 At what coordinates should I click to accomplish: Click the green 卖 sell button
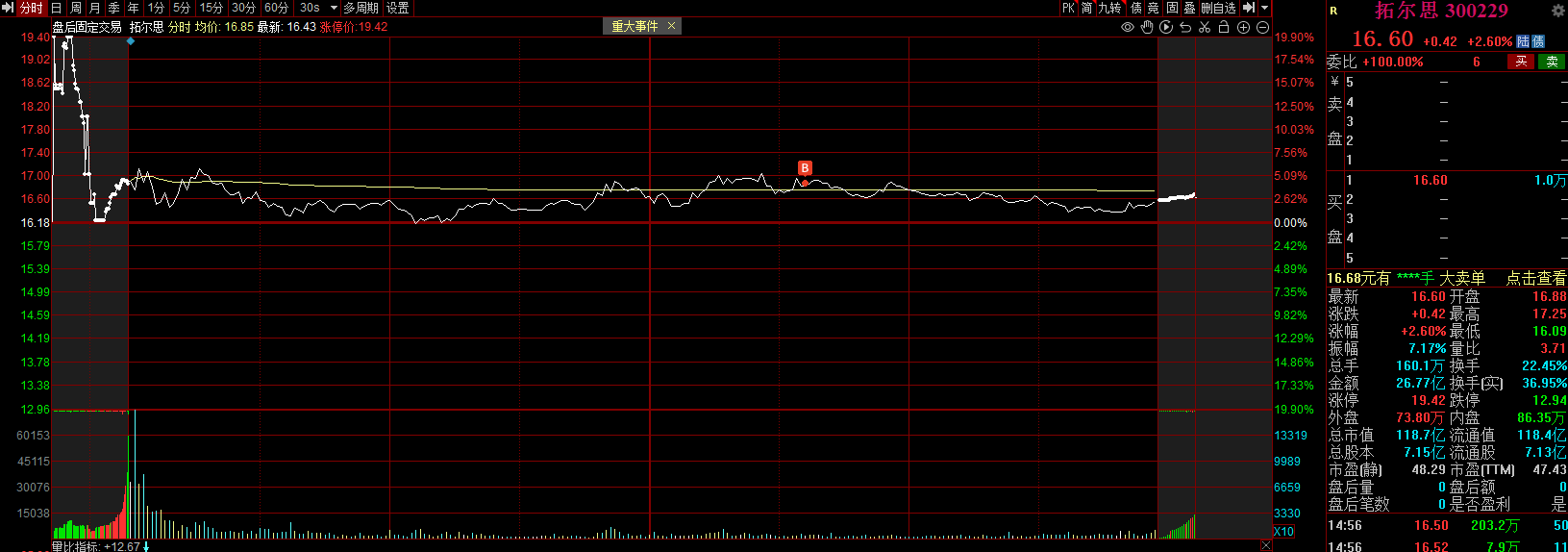tap(1552, 62)
